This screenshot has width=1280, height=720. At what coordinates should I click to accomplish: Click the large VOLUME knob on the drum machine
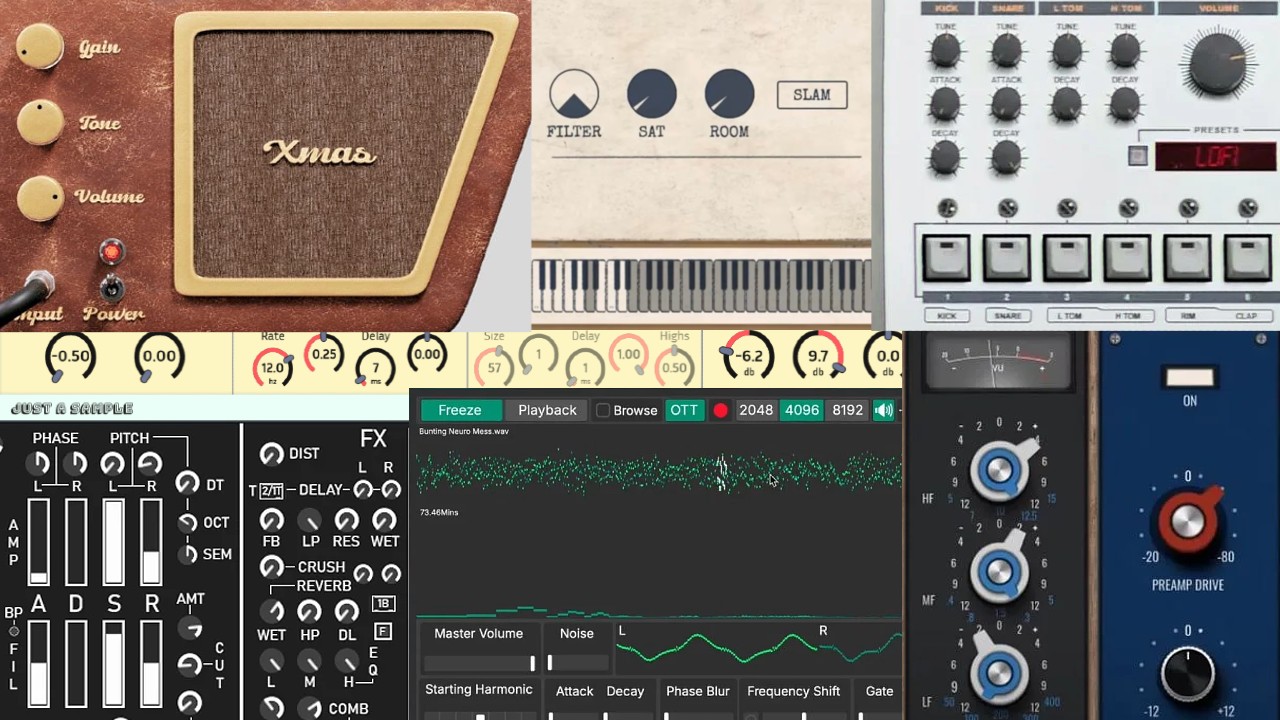tap(1218, 62)
